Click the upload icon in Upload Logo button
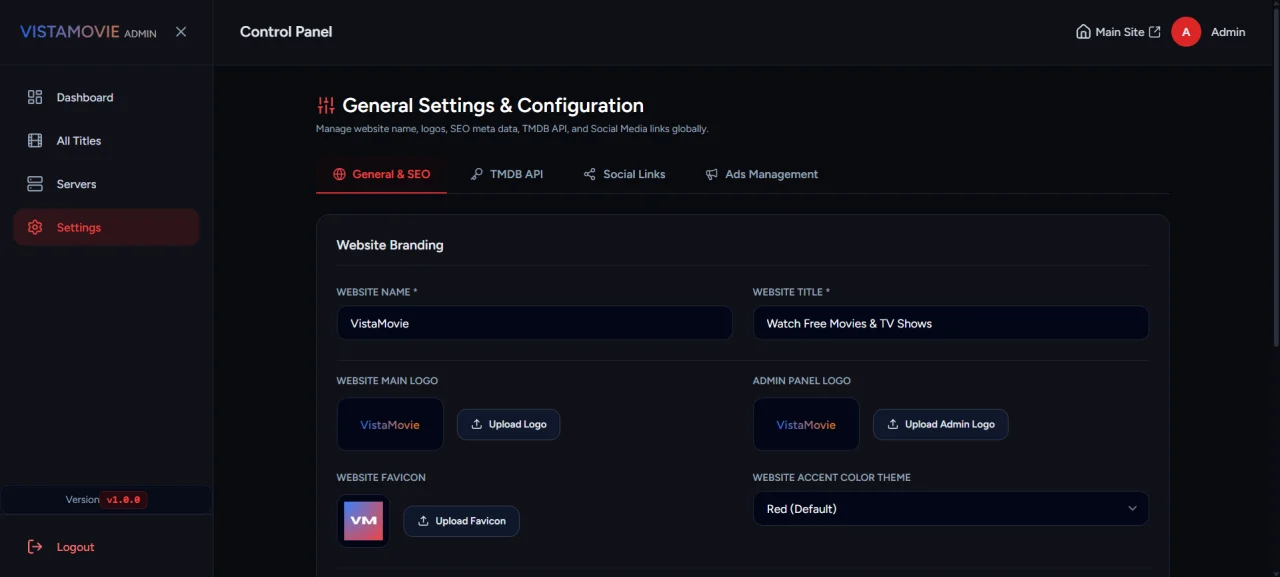1280x577 pixels. click(476, 424)
